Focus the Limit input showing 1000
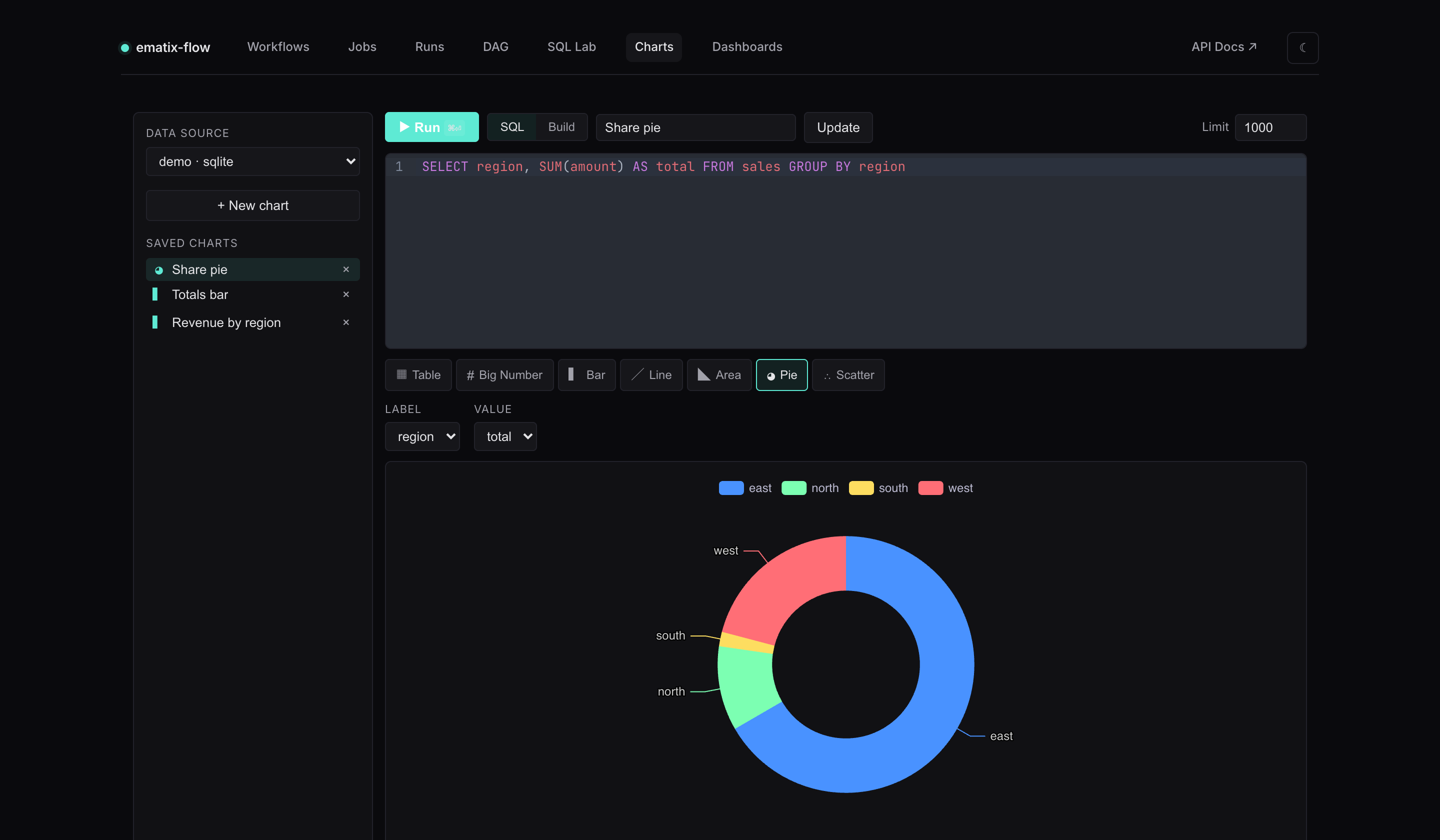The image size is (1440, 840). point(1270,127)
